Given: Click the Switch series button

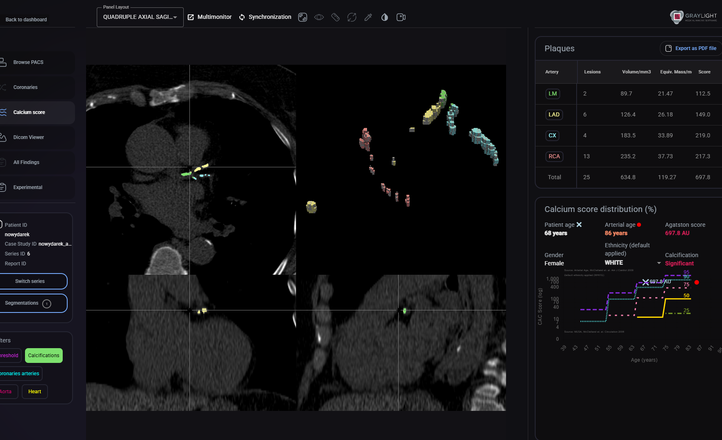Looking at the screenshot, I should point(33,281).
